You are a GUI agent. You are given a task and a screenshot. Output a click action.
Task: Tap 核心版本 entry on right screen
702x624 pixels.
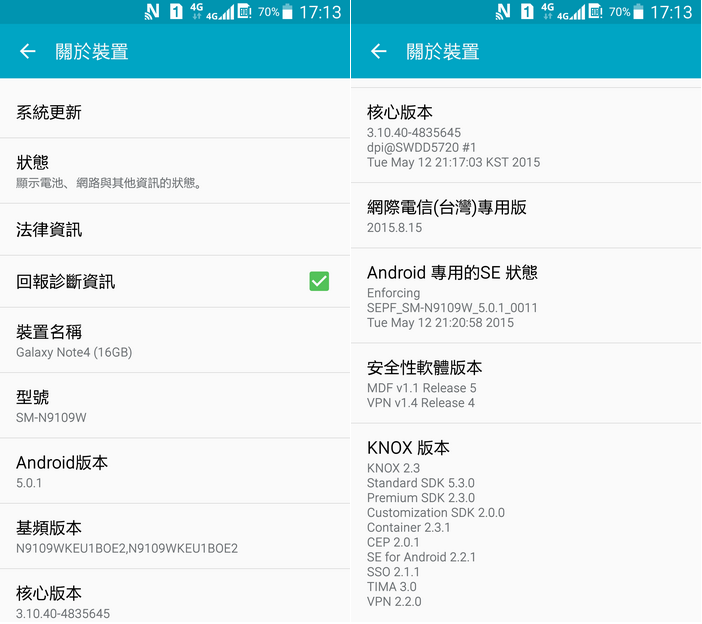[x=526, y=135]
